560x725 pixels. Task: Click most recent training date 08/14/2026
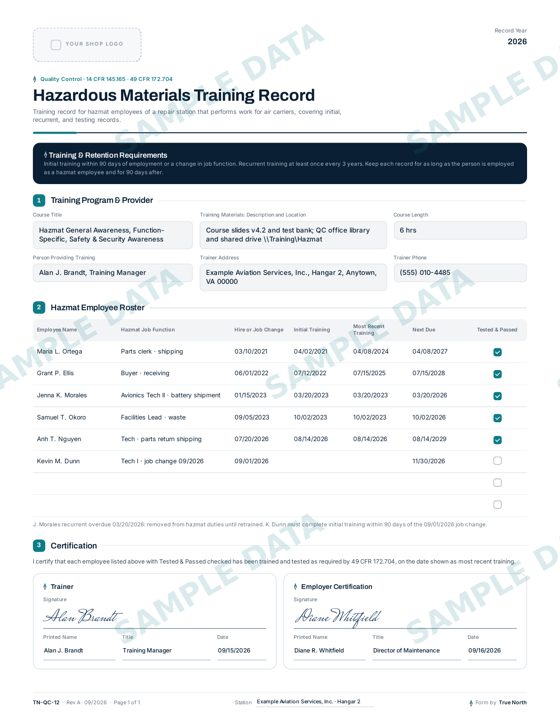coord(370,439)
